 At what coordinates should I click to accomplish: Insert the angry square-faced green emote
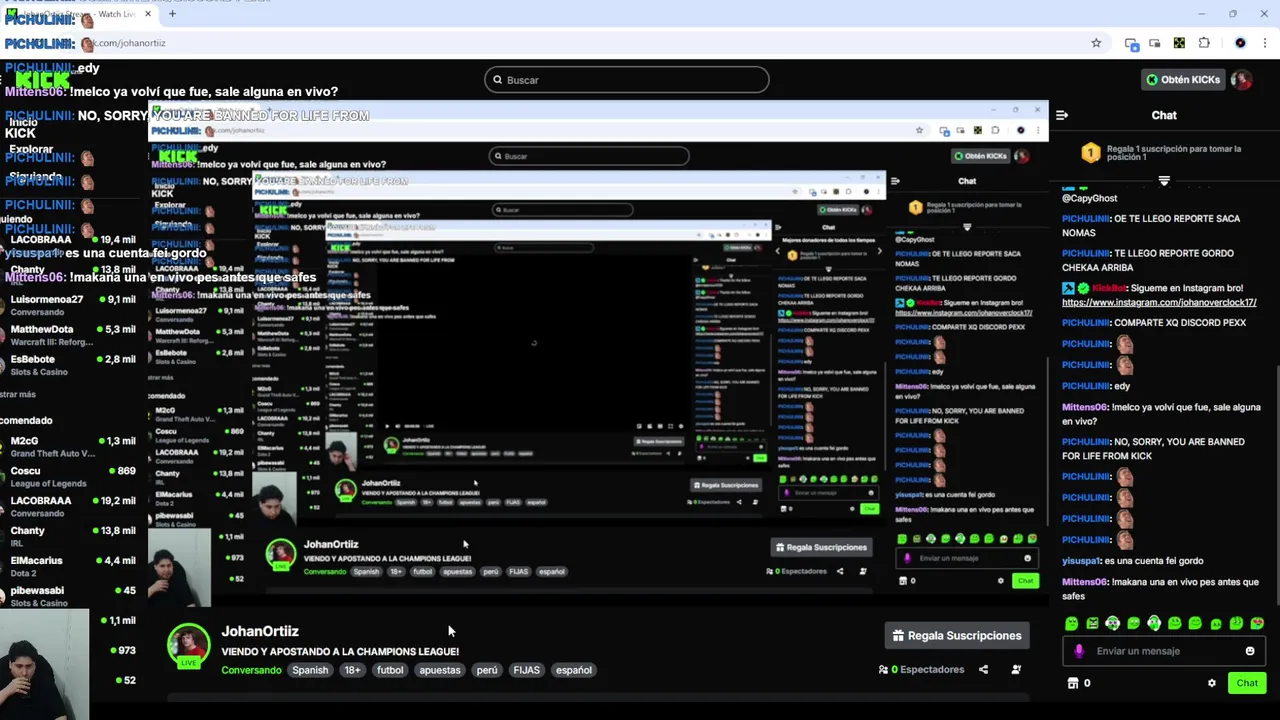1092,623
